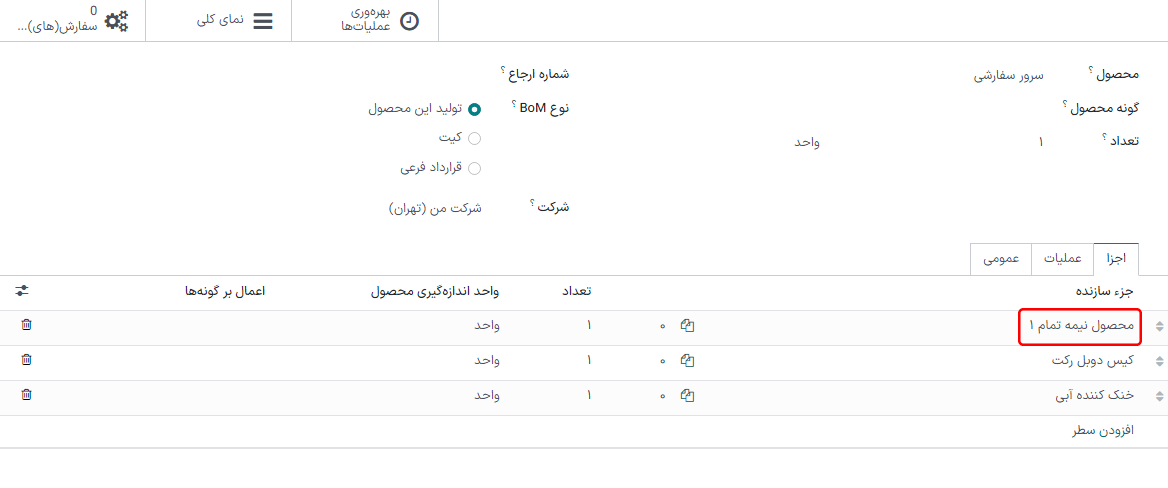Click copy icon in محصول نیمه تمام row
The height and width of the screenshot is (488, 1168).
[687, 326]
